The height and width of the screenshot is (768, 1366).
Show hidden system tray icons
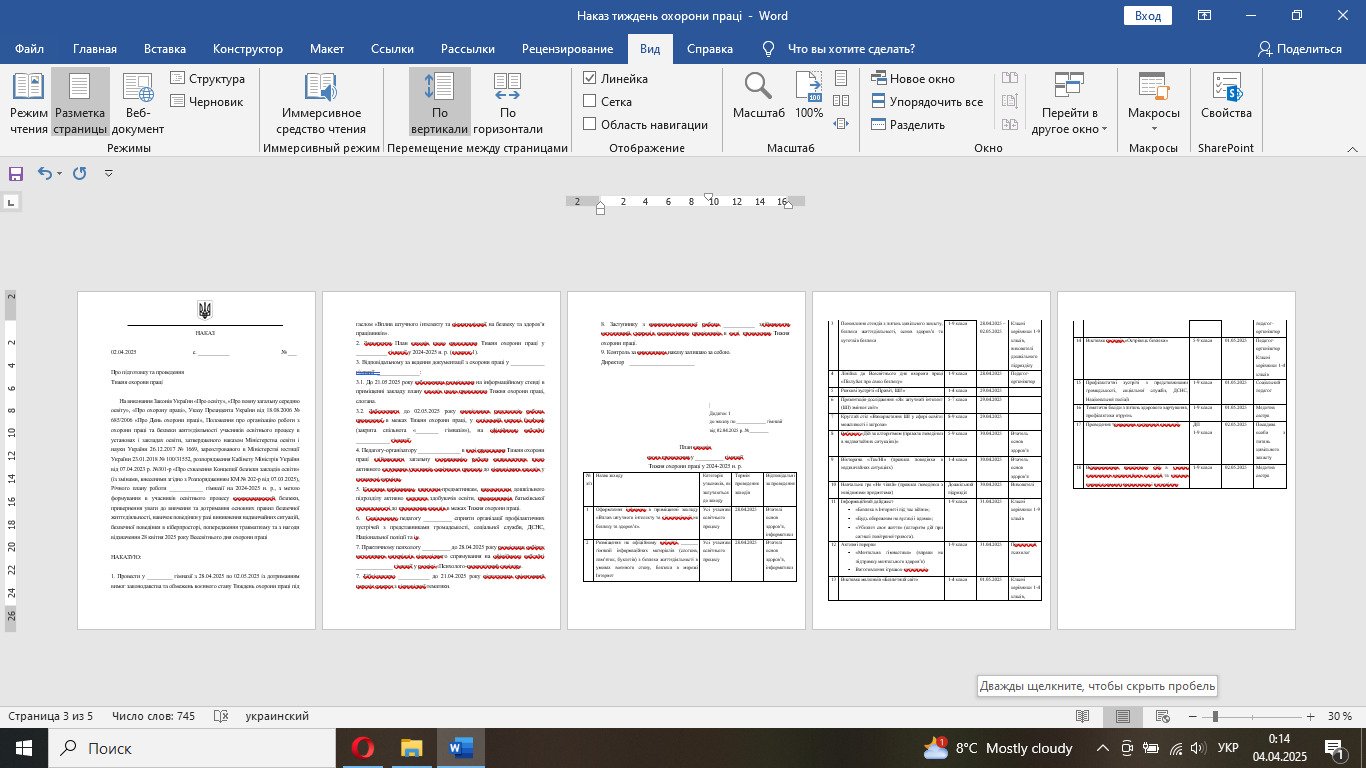click(1102, 747)
